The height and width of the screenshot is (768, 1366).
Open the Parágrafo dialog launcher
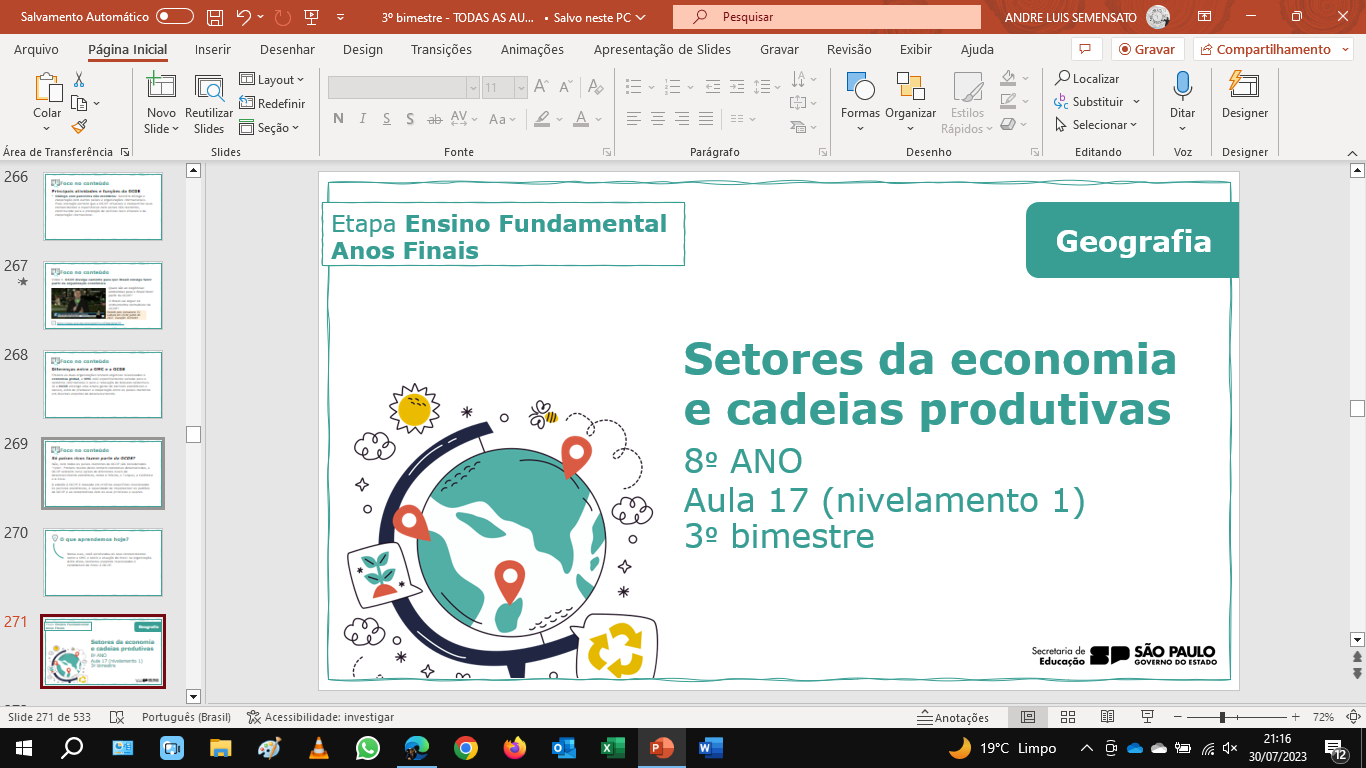coord(822,152)
